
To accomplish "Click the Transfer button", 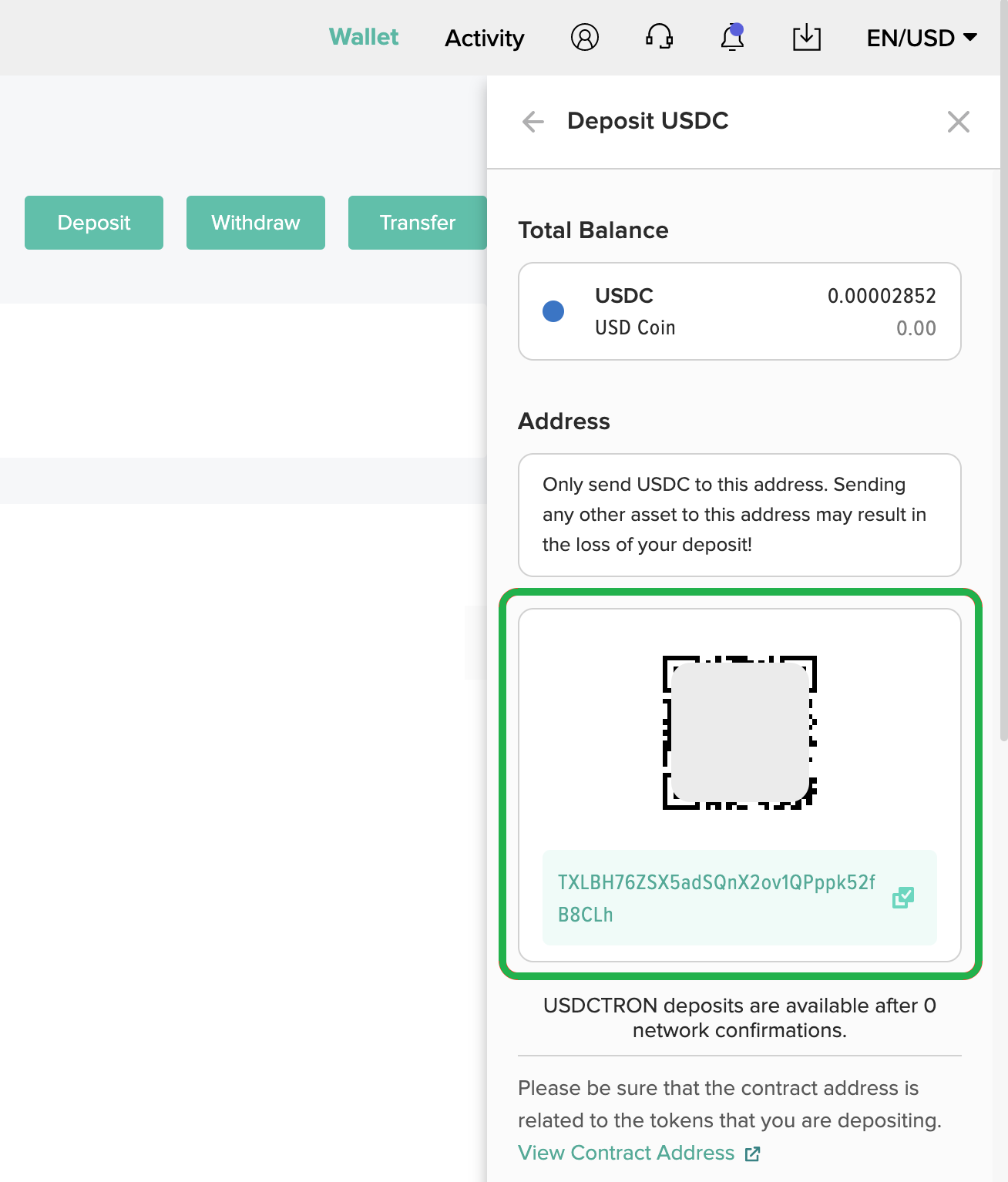I will pos(418,223).
